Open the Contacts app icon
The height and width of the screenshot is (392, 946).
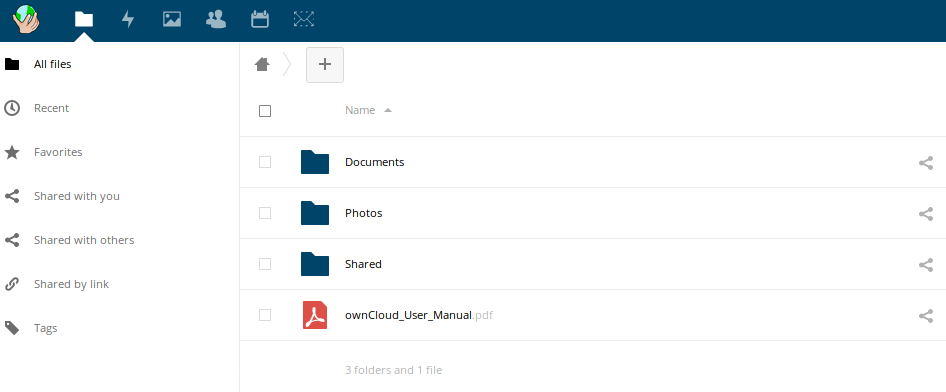[x=216, y=19]
